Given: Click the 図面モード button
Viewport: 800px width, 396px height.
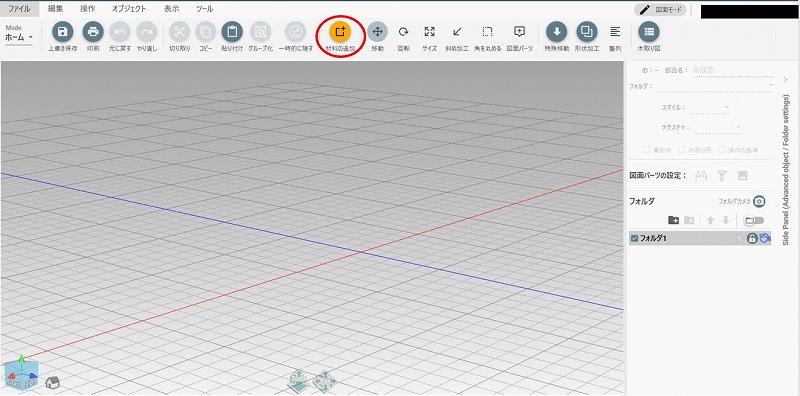Looking at the screenshot, I should click(x=660, y=10).
